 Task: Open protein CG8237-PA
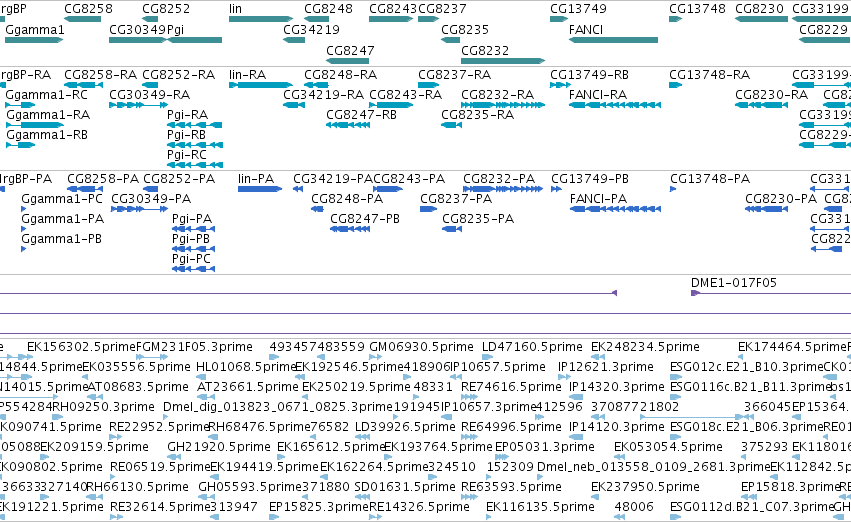pos(456,199)
